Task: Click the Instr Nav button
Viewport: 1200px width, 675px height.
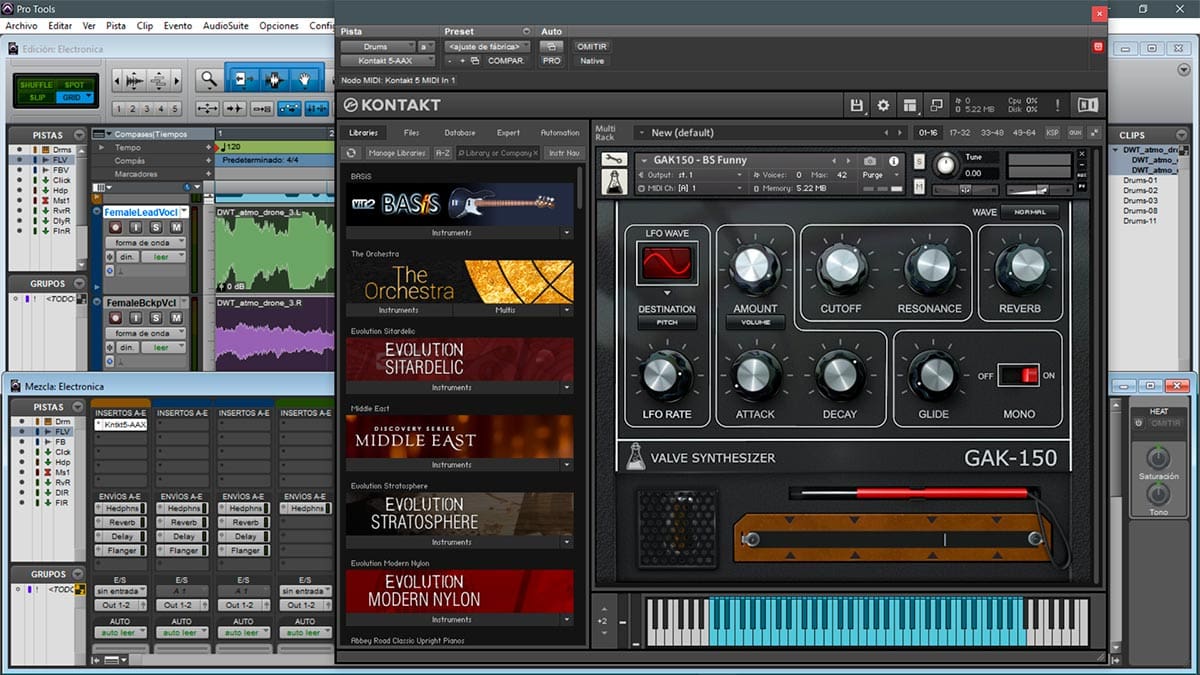Action: pos(564,153)
